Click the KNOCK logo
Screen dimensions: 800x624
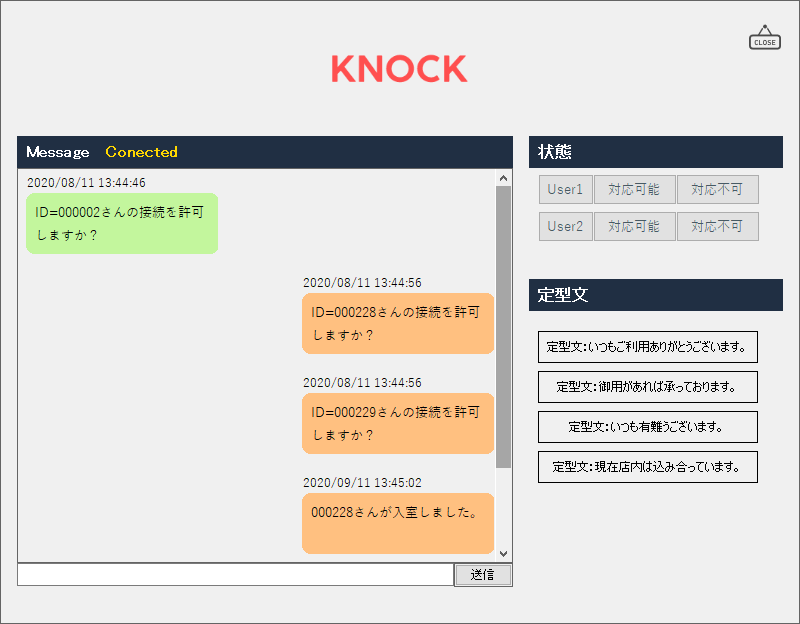399,69
